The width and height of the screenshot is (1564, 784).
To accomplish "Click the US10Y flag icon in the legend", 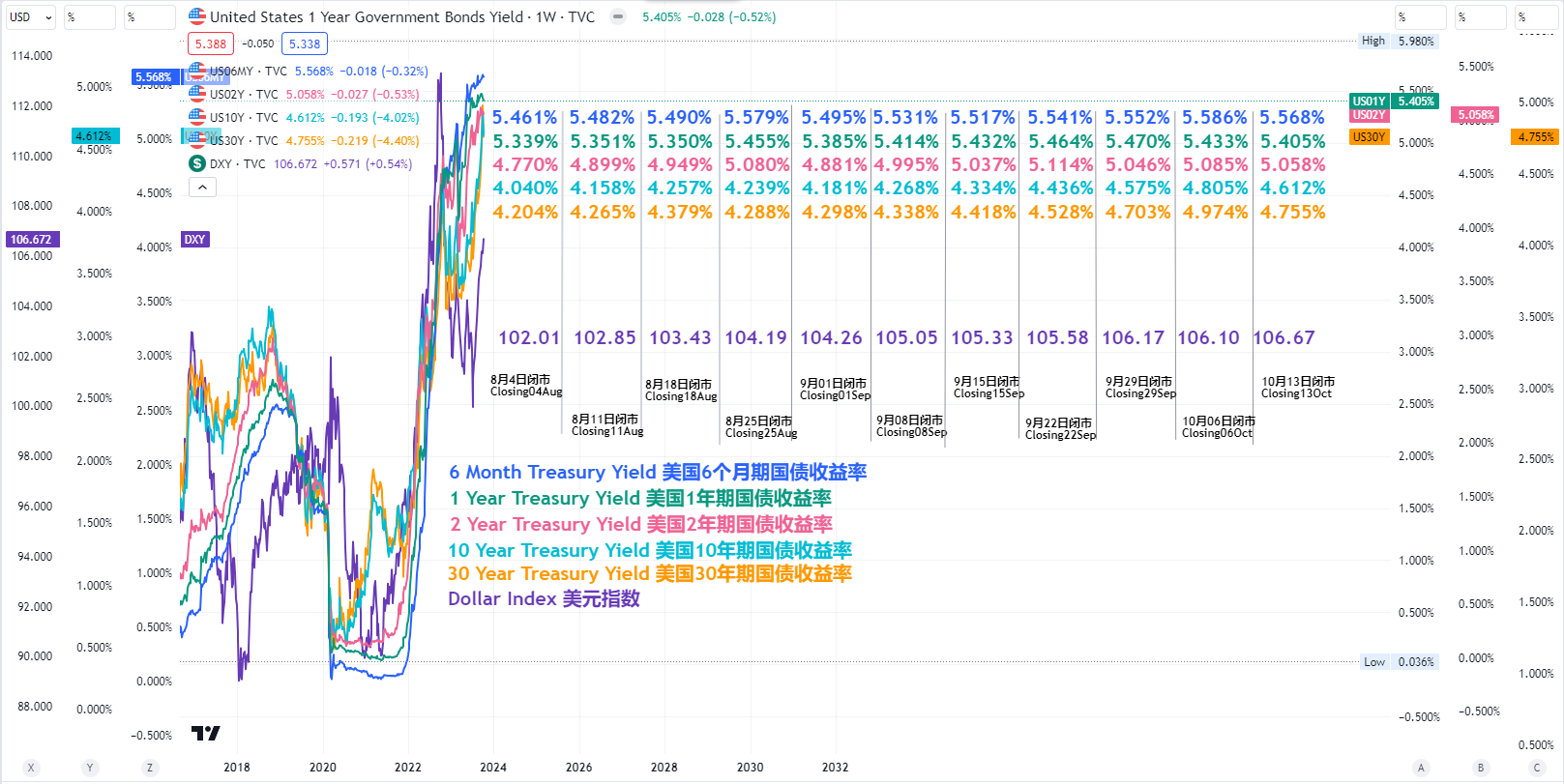I will (x=197, y=117).
